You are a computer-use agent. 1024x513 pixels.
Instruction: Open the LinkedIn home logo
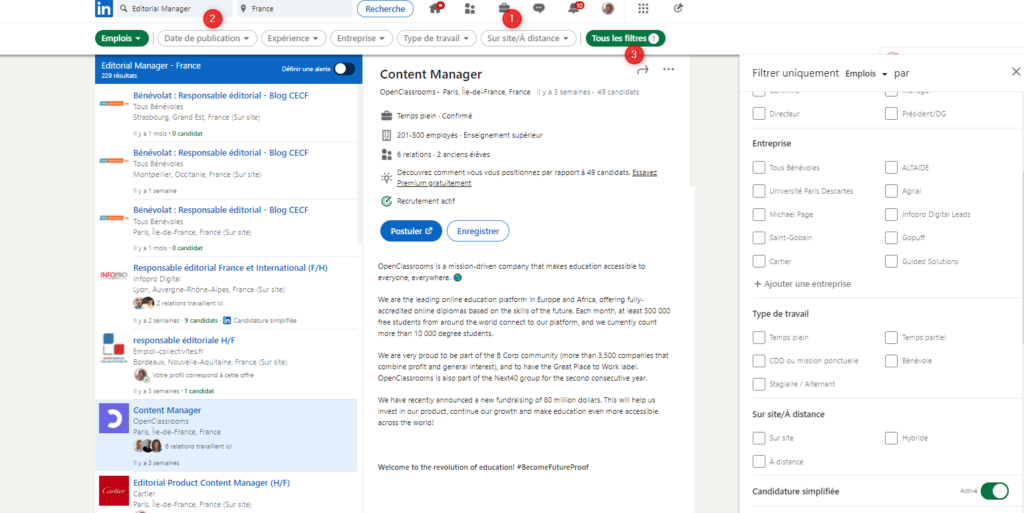pyautogui.click(x=103, y=8)
